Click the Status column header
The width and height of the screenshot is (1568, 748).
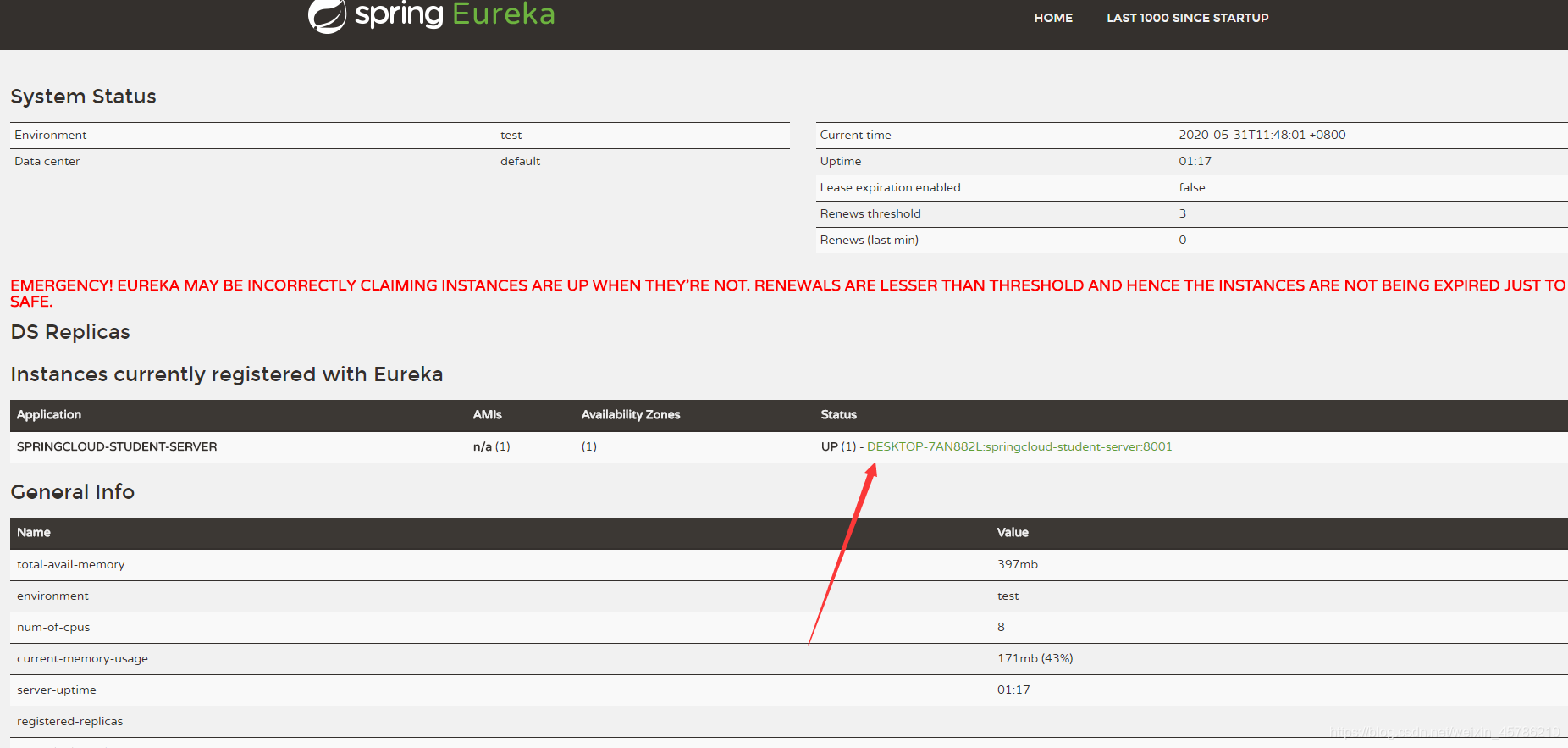click(838, 414)
